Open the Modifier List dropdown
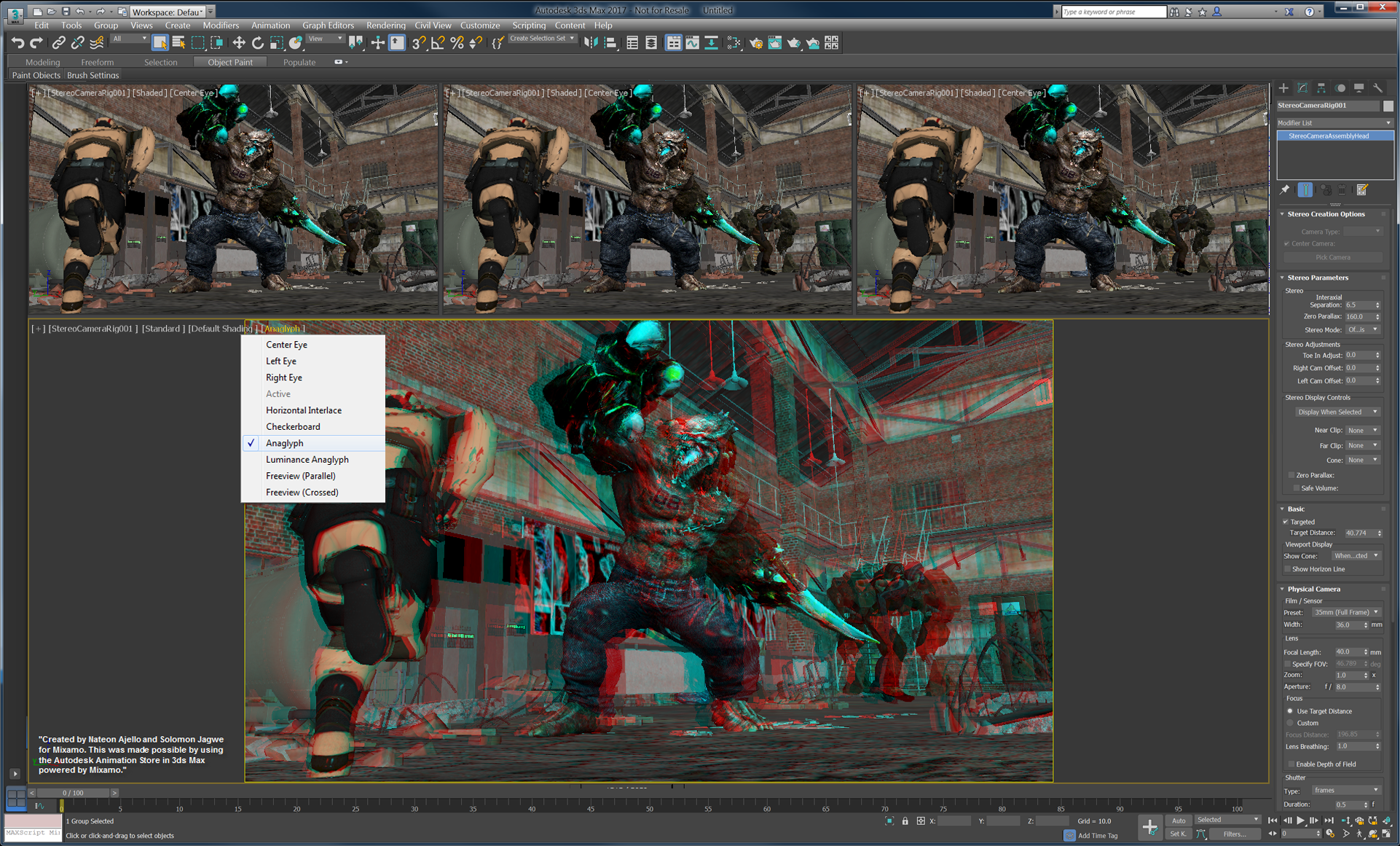Viewport: 1400px width, 846px height. tap(1334, 122)
